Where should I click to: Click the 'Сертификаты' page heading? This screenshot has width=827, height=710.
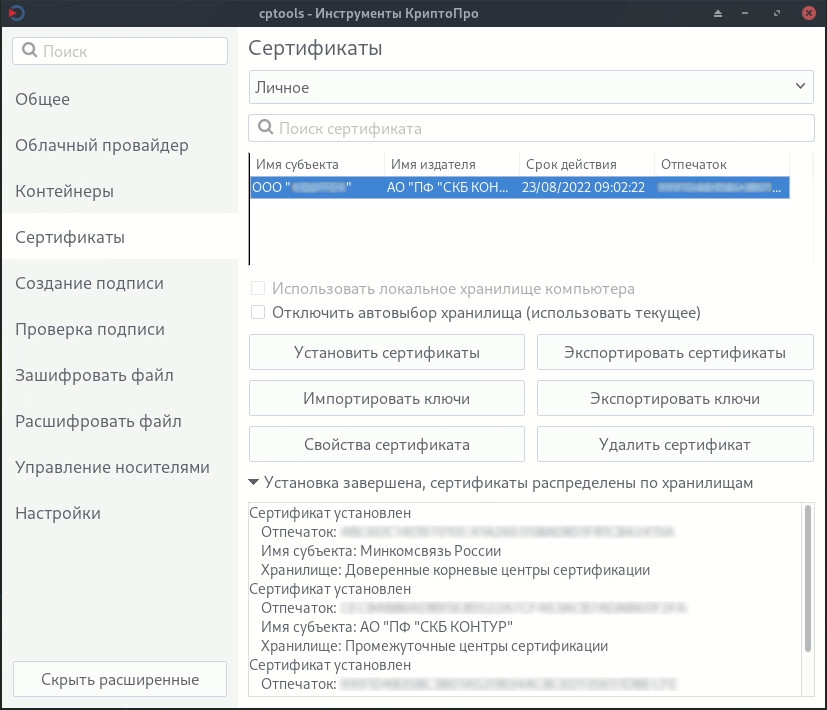pyautogui.click(x=315, y=48)
